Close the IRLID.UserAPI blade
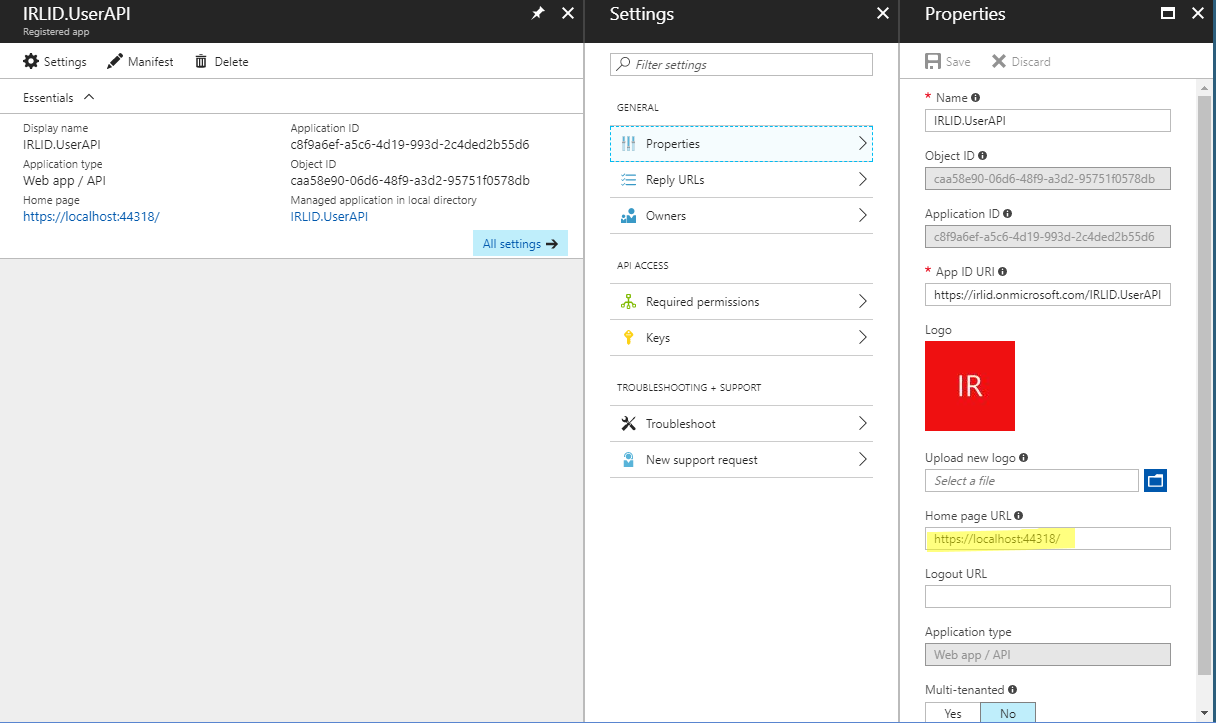 tap(568, 14)
